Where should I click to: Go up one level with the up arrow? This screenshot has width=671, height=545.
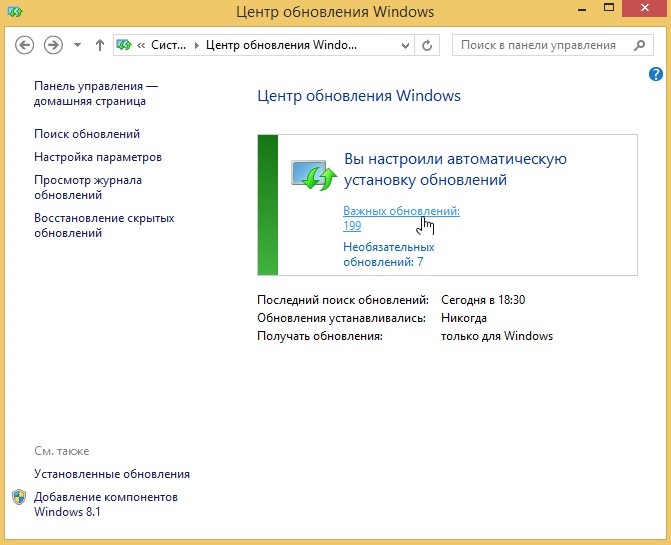(100, 45)
